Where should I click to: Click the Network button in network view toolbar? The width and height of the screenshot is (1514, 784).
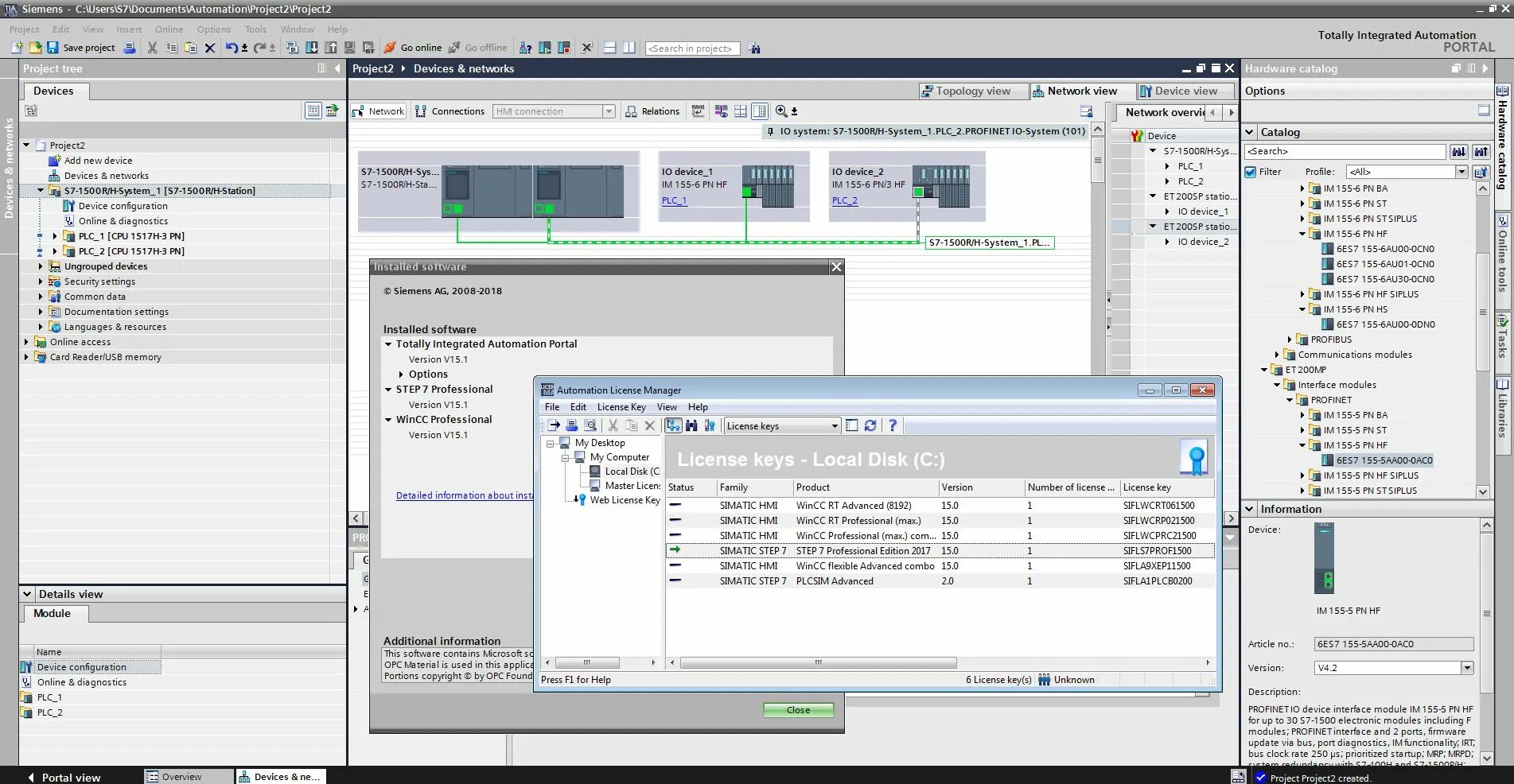click(x=379, y=111)
